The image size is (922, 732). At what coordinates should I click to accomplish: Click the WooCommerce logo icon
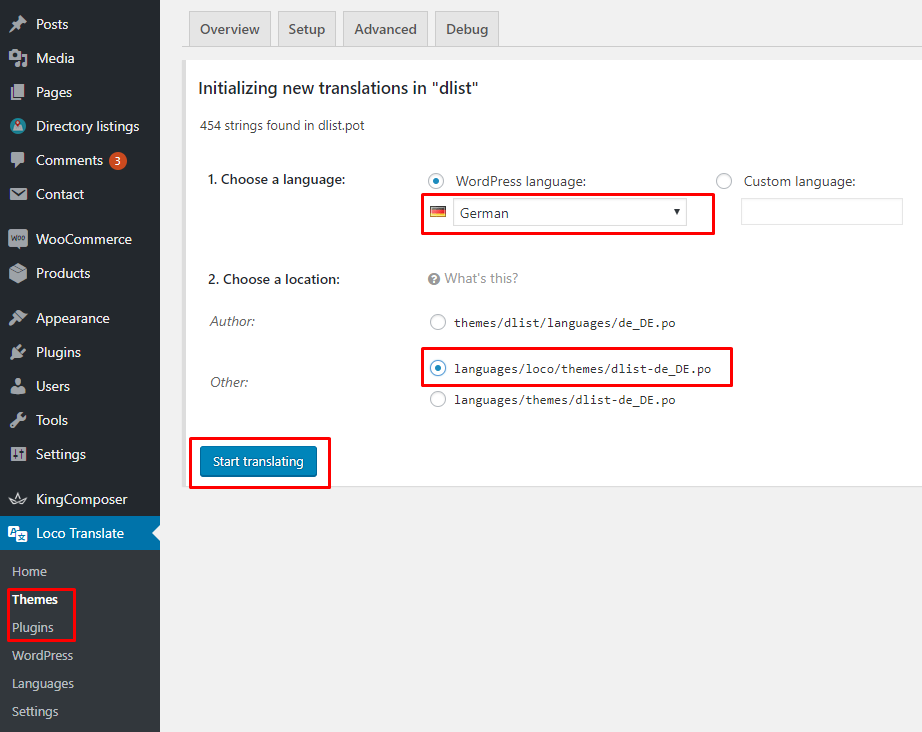(18, 239)
